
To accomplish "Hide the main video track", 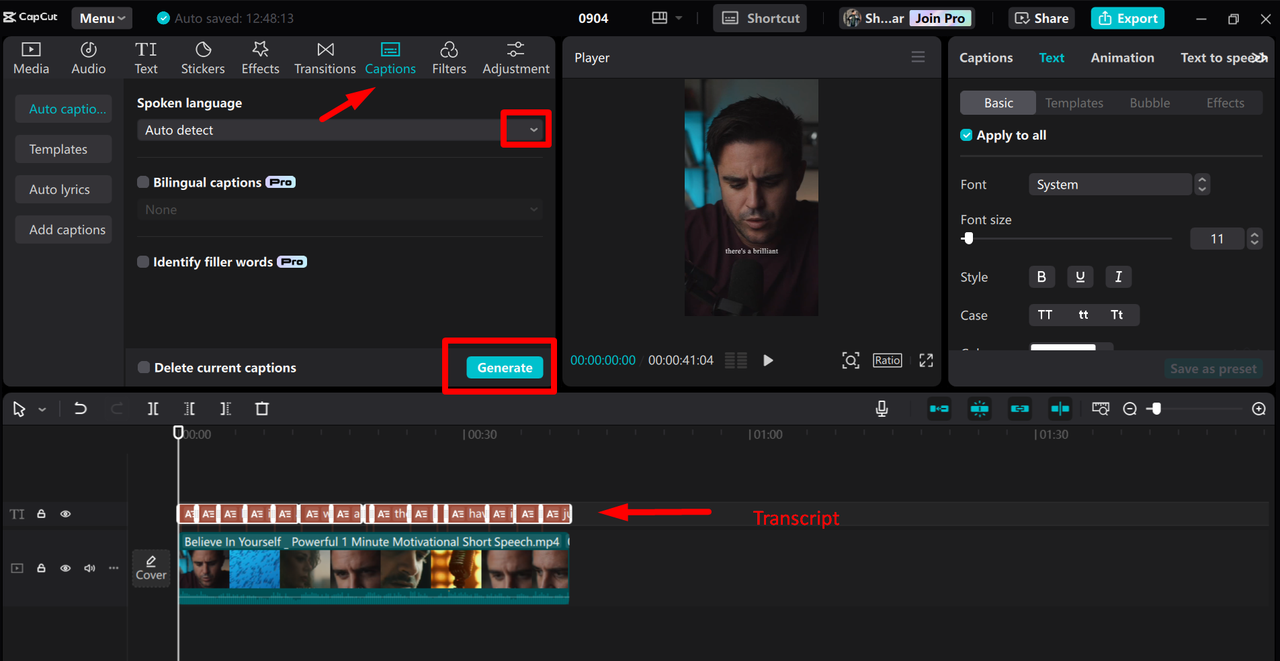I will tap(65, 568).
